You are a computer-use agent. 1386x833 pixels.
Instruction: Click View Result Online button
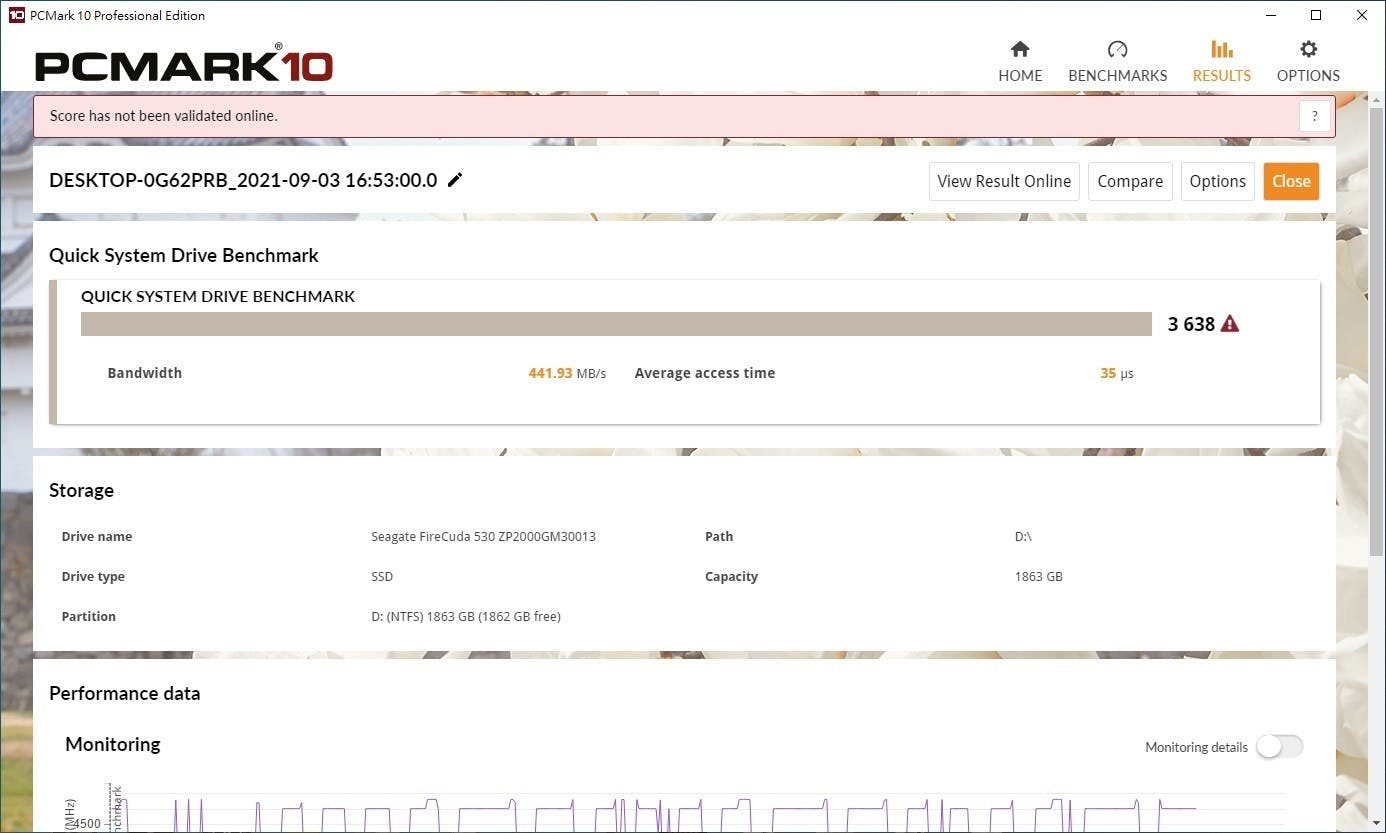(x=1004, y=181)
